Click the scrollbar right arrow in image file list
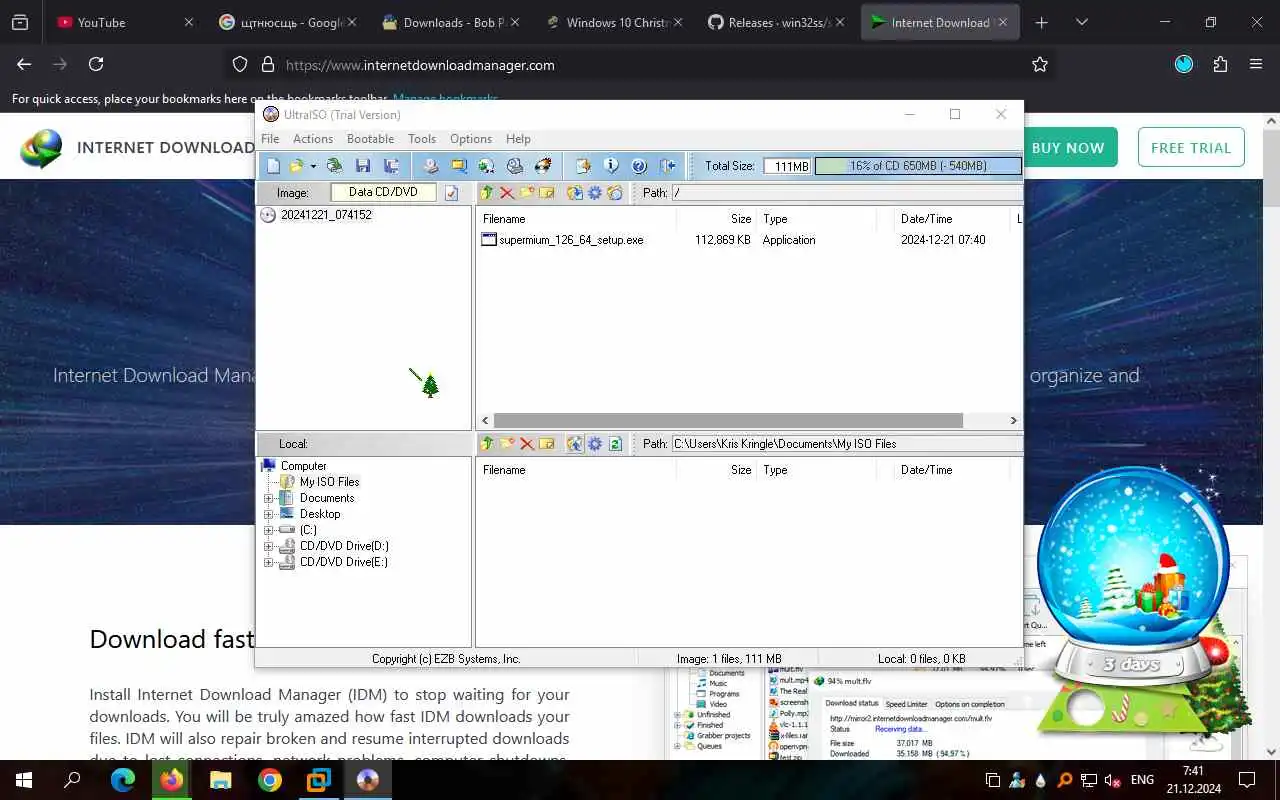This screenshot has height=800, width=1280. pyautogui.click(x=1012, y=421)
